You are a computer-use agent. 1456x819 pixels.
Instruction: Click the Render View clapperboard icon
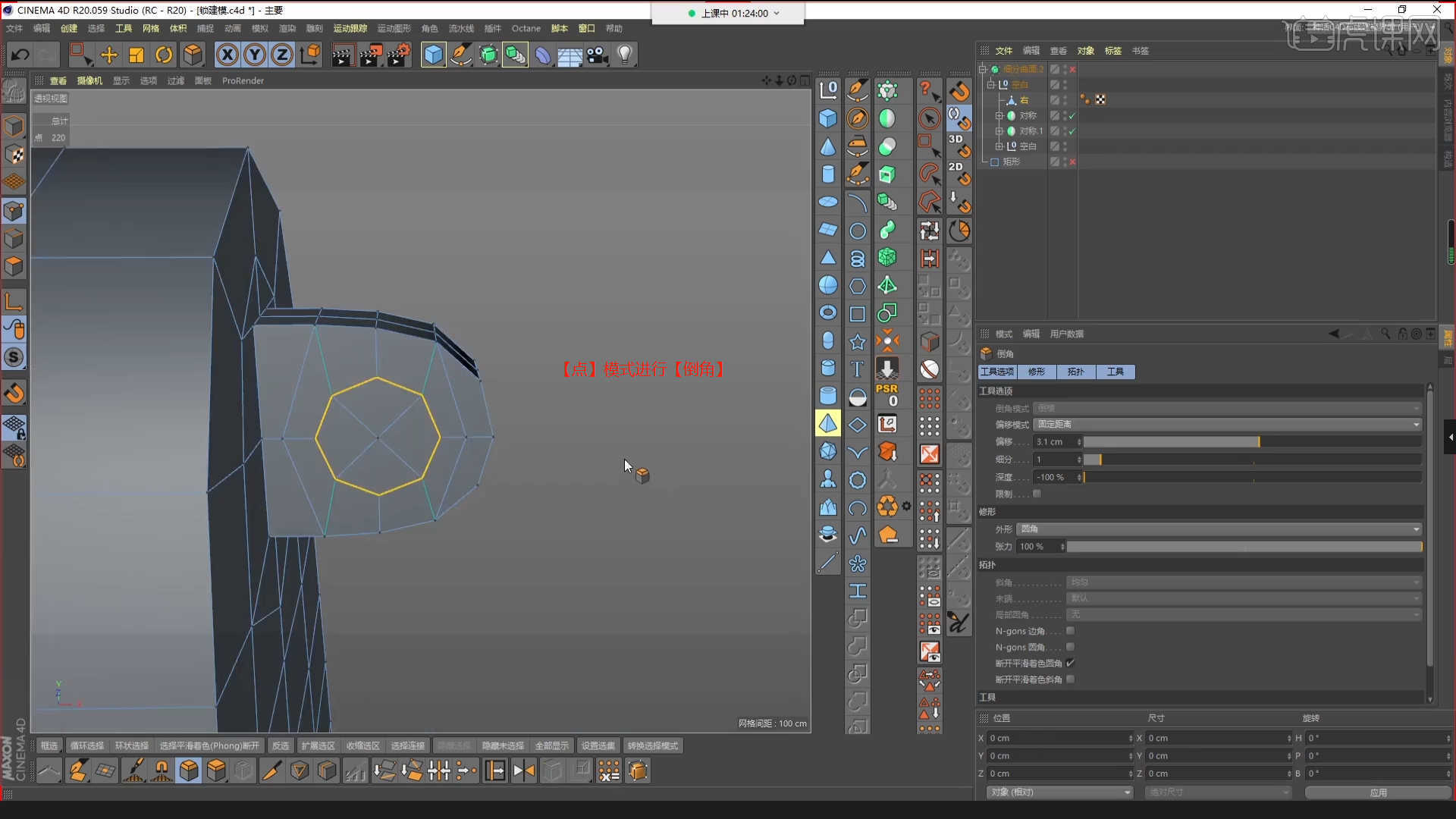pos(342,55)
